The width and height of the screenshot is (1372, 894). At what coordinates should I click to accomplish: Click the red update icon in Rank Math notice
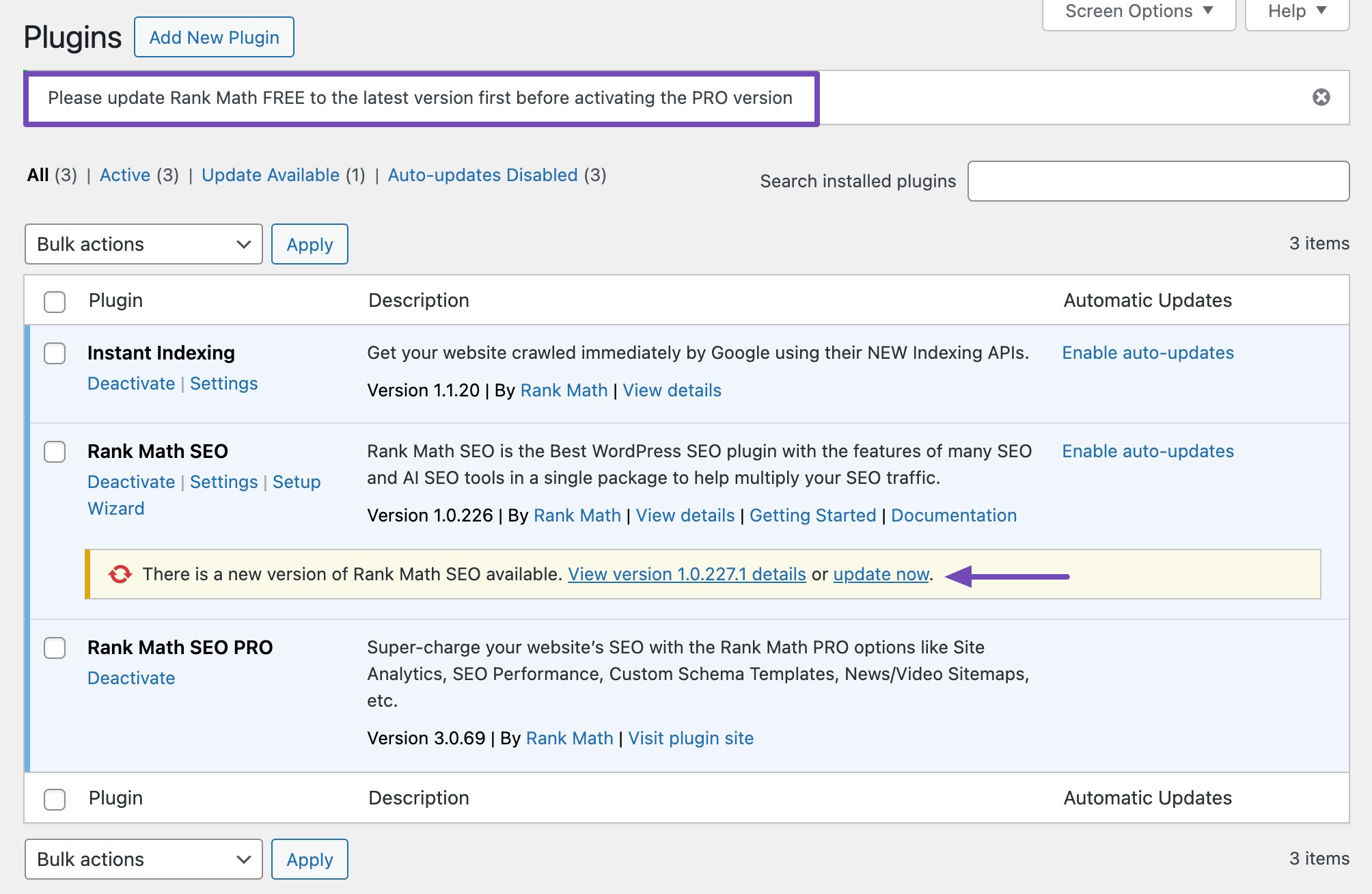120,574
